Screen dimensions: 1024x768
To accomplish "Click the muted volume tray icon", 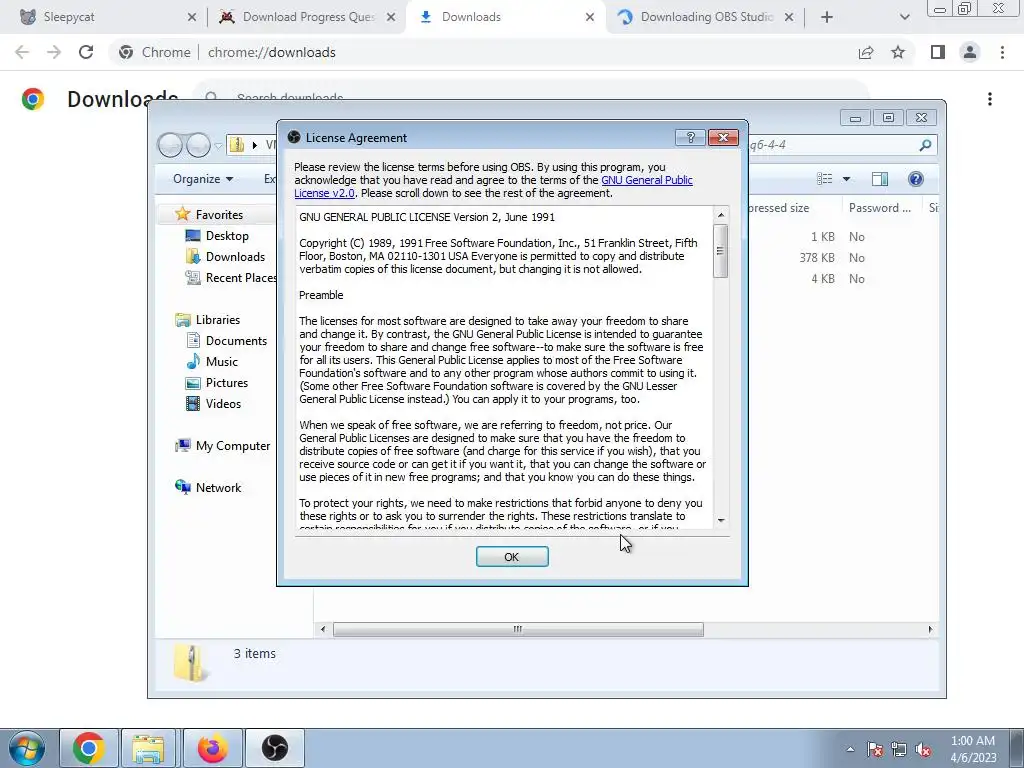I will click(x=923, y=749).
